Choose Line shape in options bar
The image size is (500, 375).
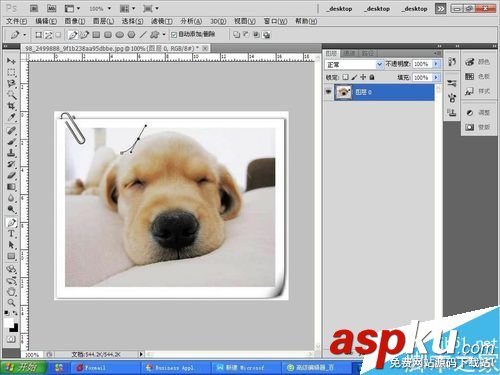[143, 34]
